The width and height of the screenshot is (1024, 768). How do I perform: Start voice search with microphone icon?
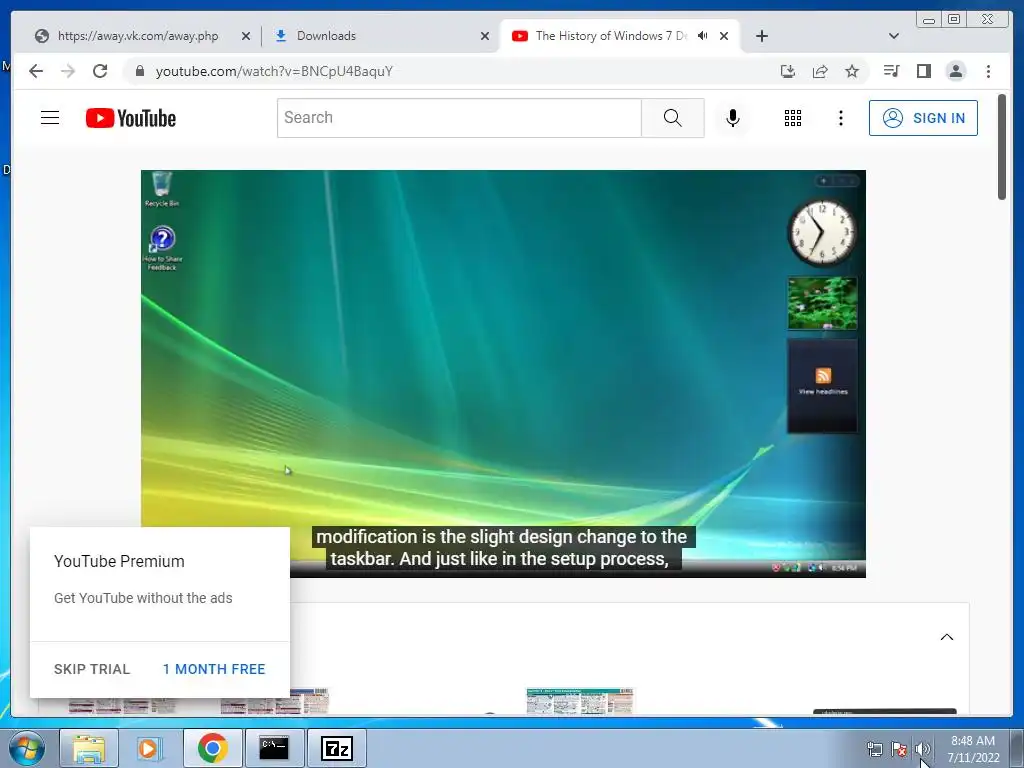pos(733,118)
